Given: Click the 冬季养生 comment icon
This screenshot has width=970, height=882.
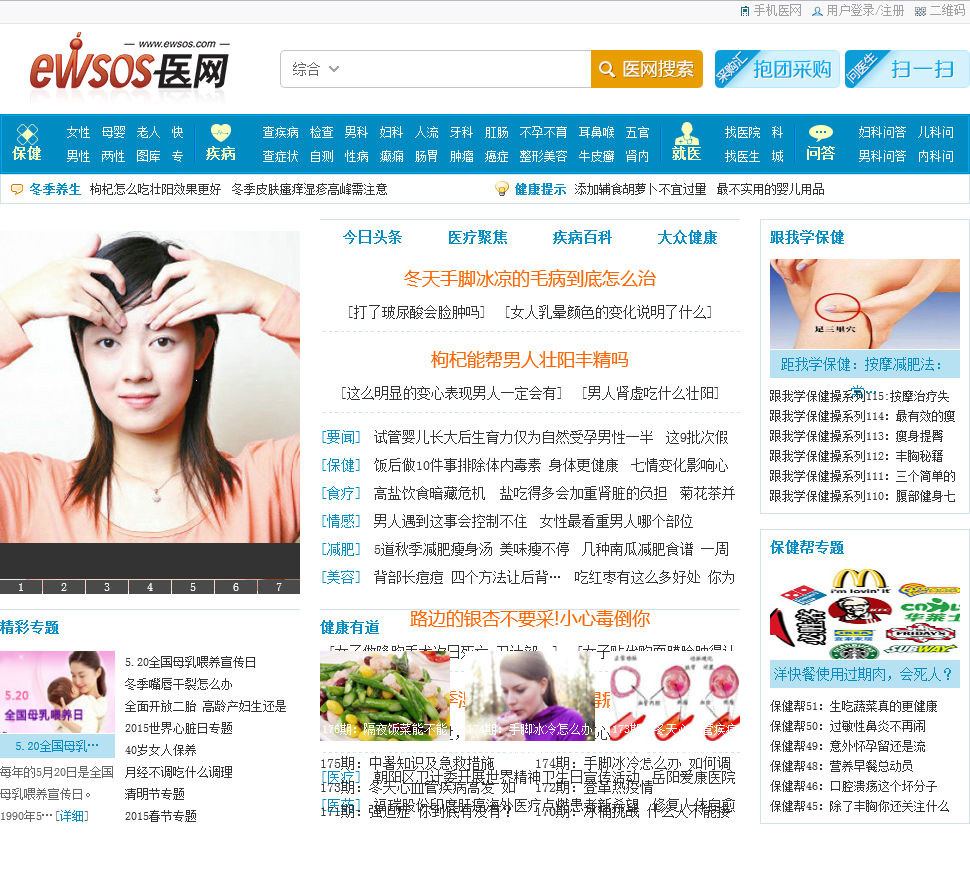Looking at the screenshot, I should pos(17,189).
